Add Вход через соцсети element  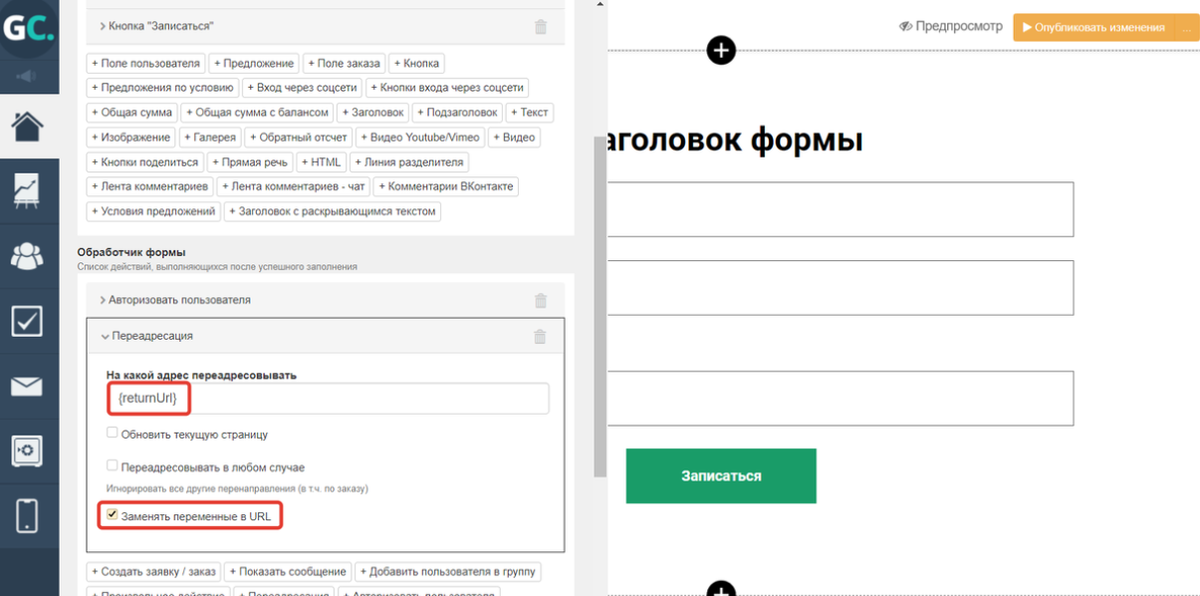pyautogui.click(x=303, y=88)
